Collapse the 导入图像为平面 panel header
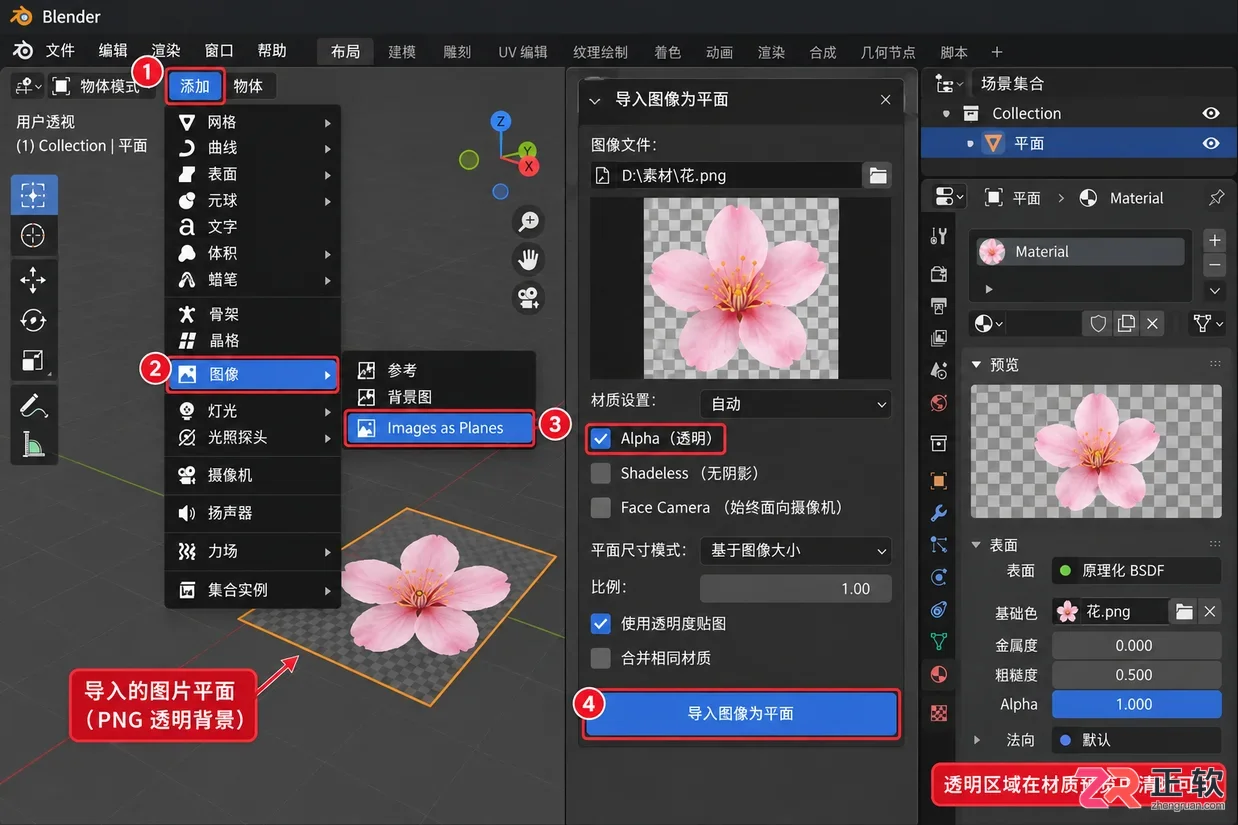 coord(595,100)
